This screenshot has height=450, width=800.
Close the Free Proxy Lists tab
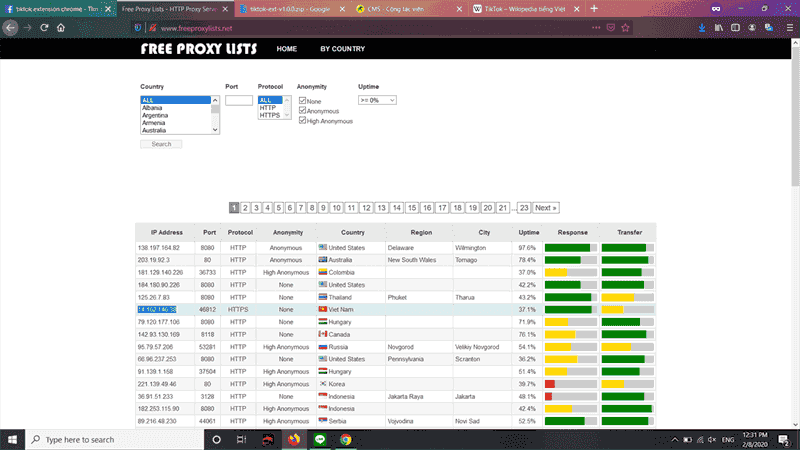[x=226, y=9]
